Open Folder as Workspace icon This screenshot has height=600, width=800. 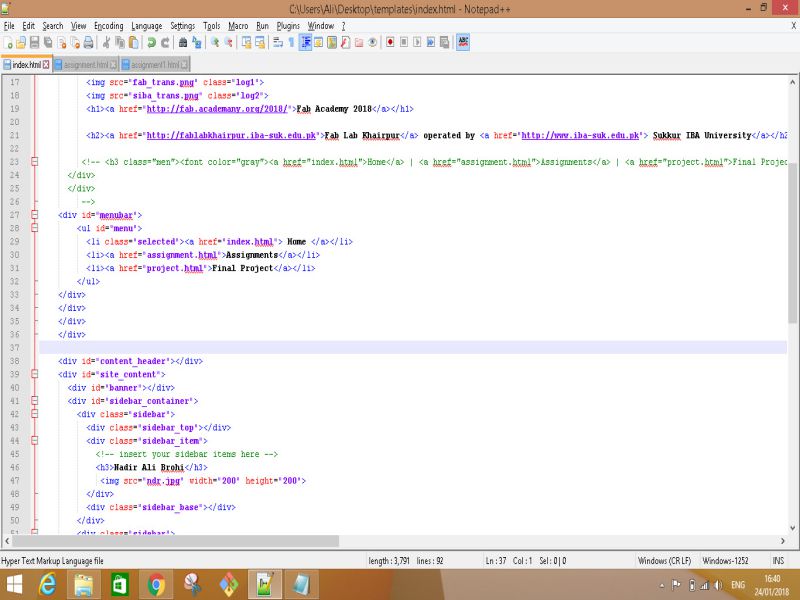click(x=359, y=42)
